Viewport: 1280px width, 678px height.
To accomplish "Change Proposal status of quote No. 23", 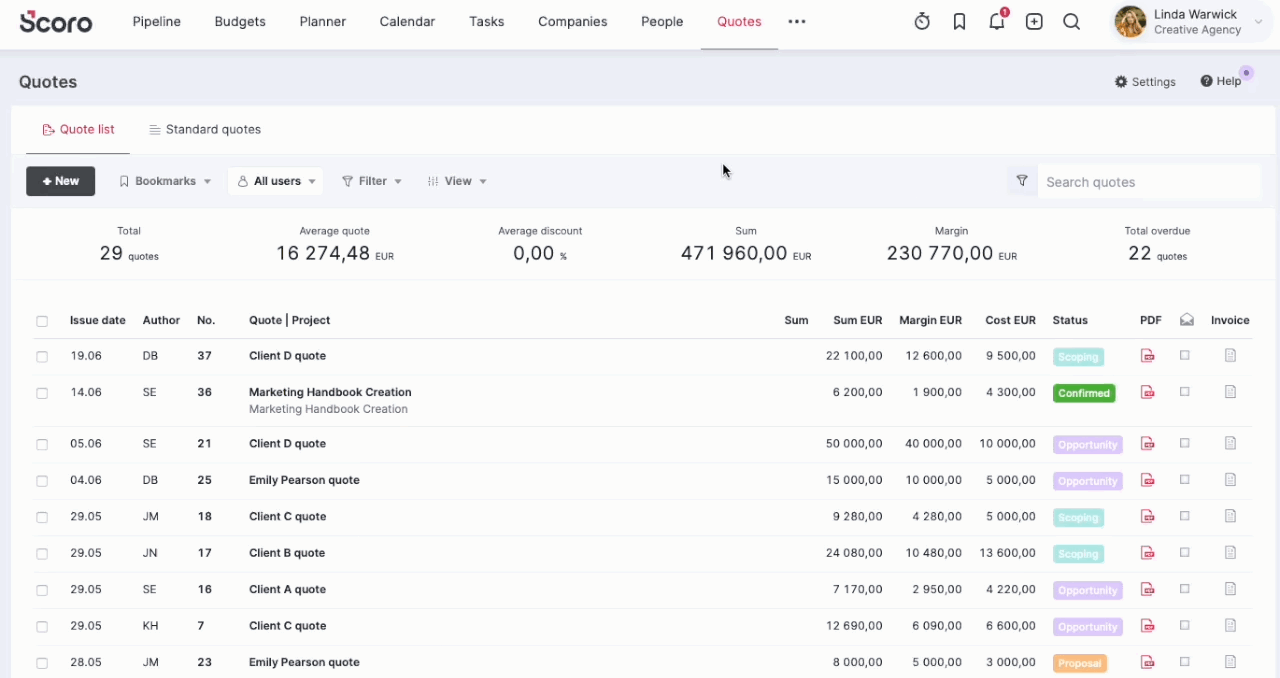I will click(1080, 663).
